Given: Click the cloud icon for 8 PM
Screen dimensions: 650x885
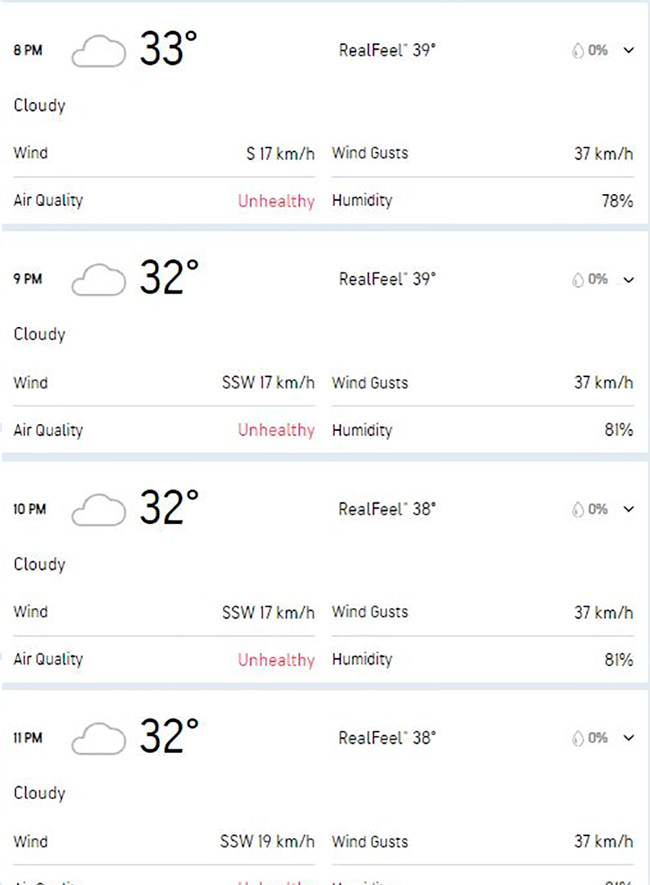Looking at the screenshot, I should pos(99,51).
